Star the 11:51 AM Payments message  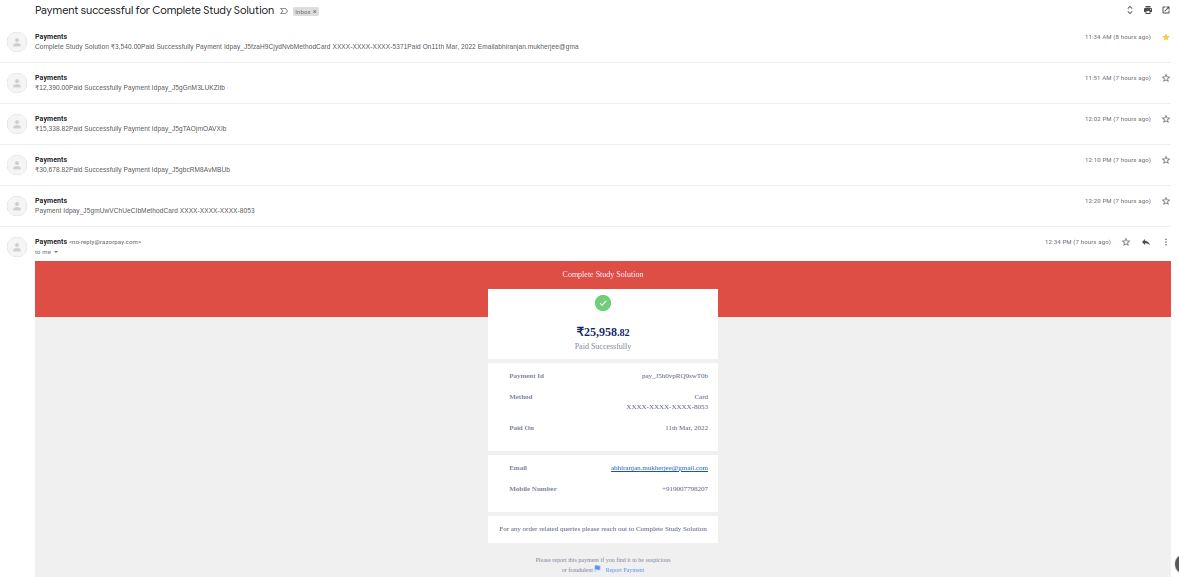[1165, 78]
